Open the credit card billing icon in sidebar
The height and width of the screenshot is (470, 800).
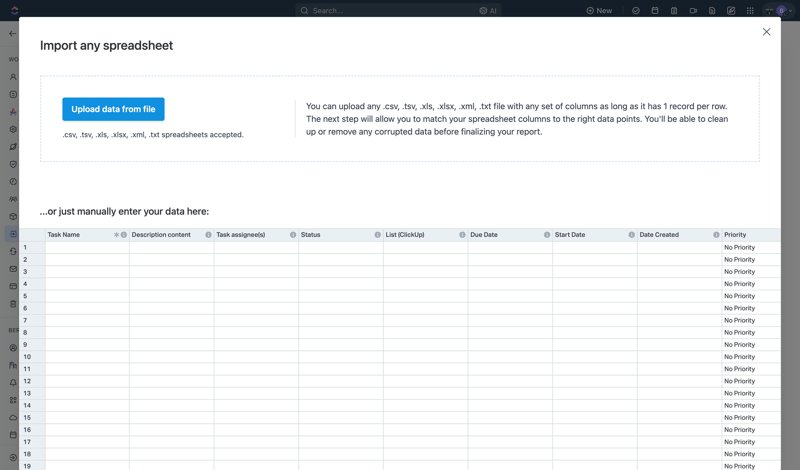click(x=13, y=286)
